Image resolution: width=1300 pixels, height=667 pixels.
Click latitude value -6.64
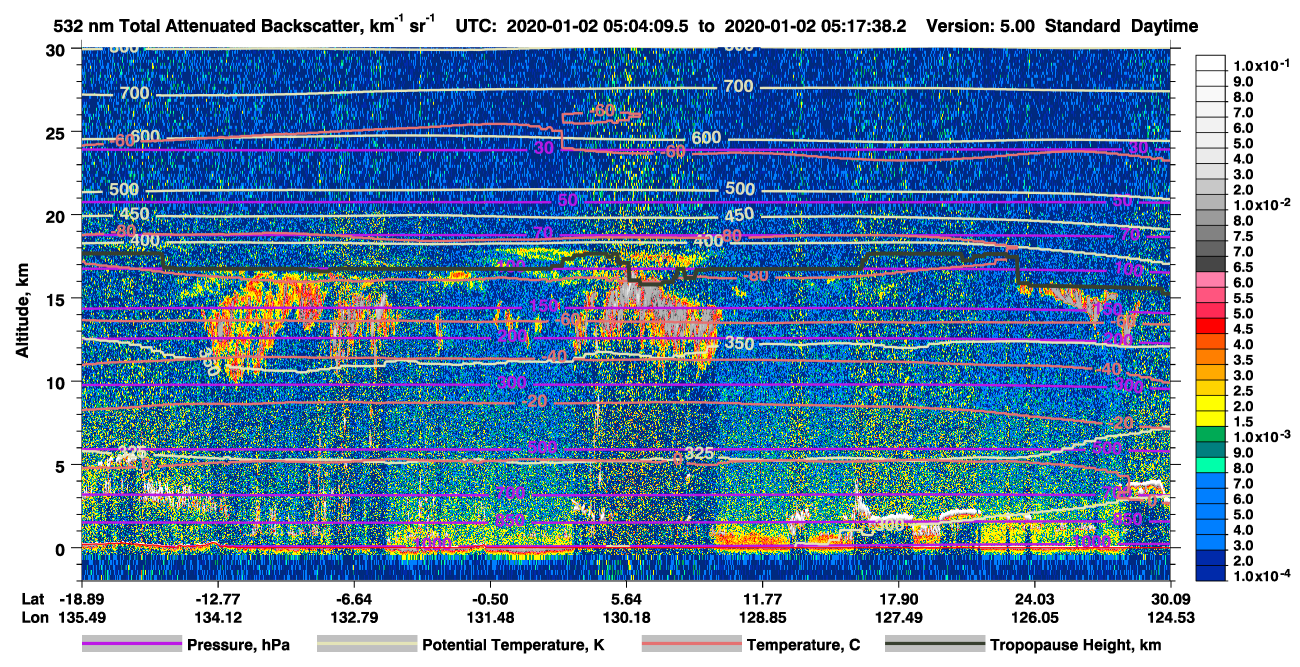click(353, 598)
